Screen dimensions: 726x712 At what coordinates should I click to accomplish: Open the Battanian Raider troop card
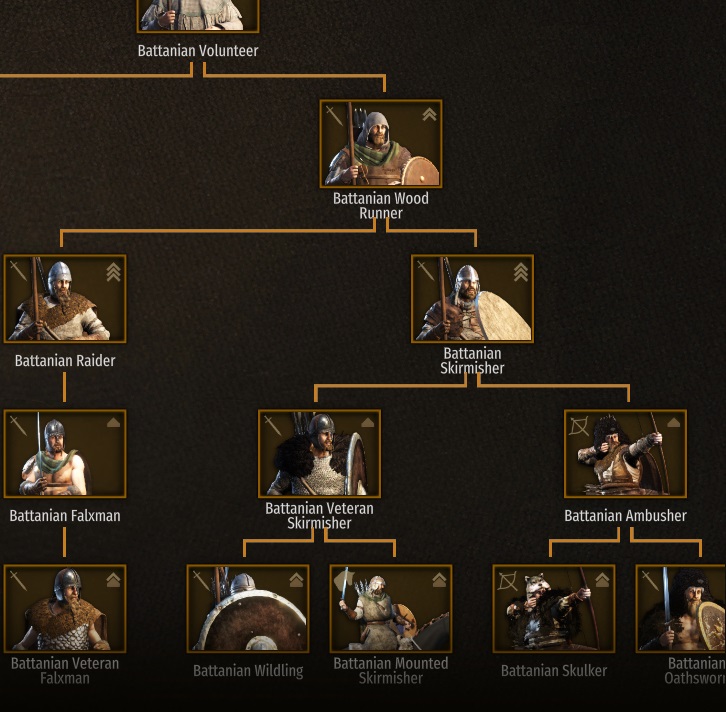pyautogui.click(x=65, y=299)
